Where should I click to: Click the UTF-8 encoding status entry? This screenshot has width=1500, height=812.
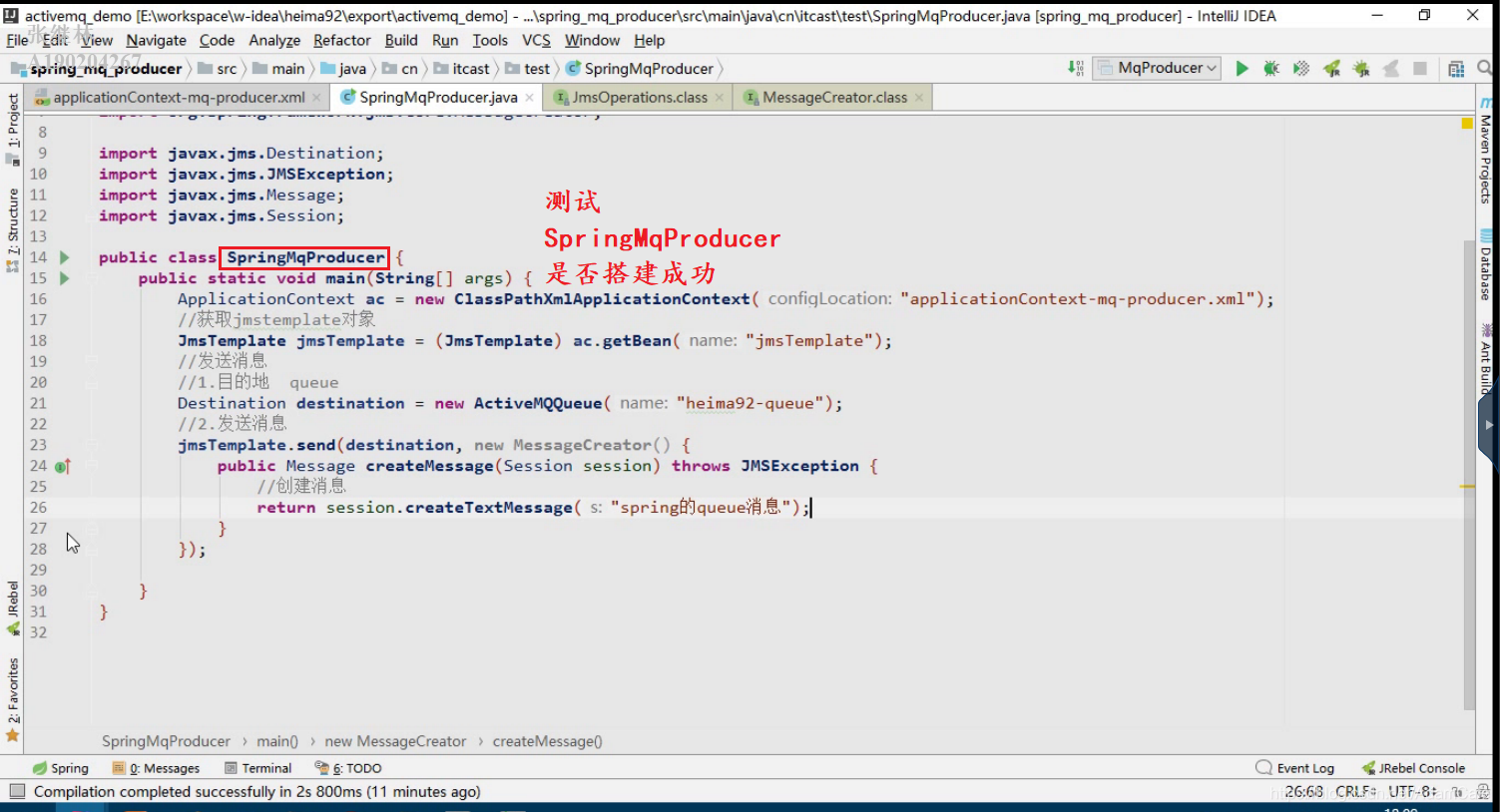[x=1412, y=791]
